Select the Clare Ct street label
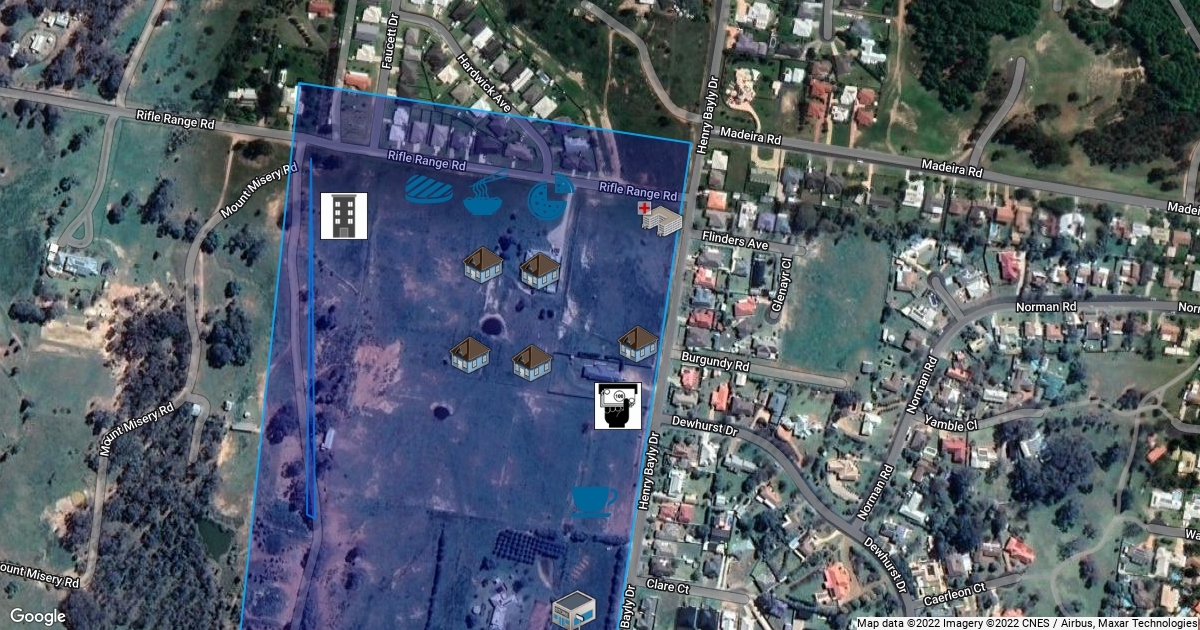This screenshot has width=1200, height=630. coord(668,588)
